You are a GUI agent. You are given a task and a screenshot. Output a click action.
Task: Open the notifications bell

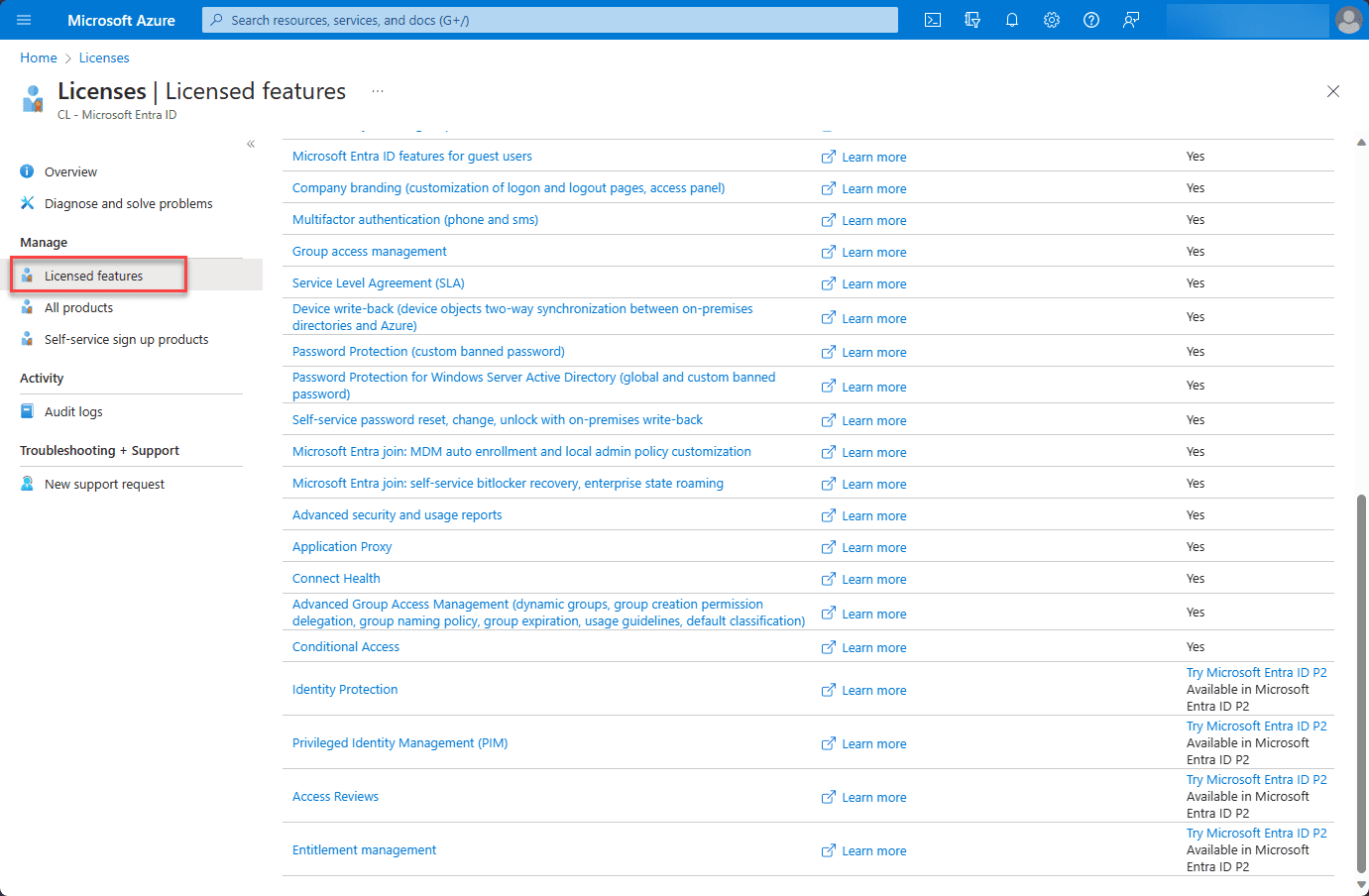1012,20
